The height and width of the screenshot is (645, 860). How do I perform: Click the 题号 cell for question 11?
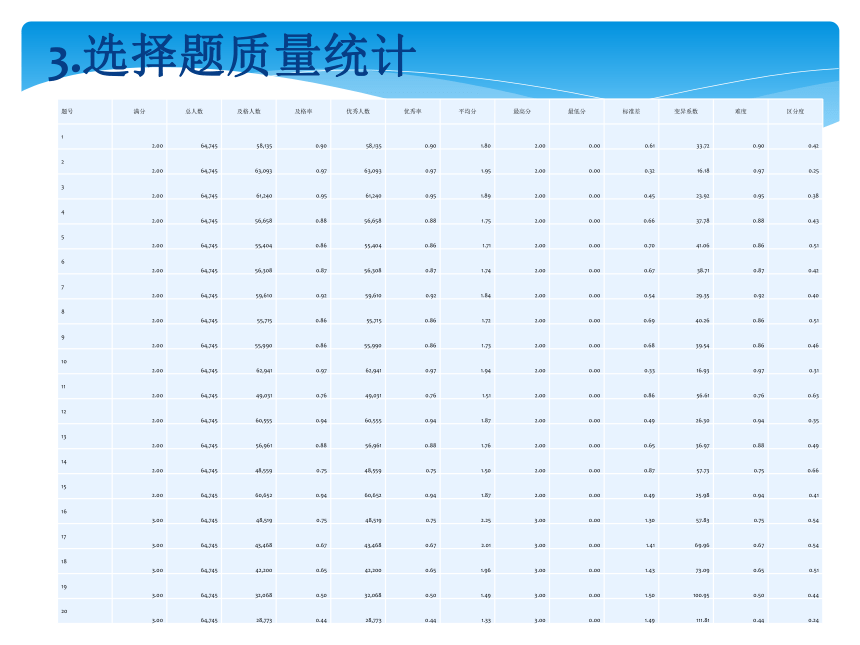pos(85,386)
